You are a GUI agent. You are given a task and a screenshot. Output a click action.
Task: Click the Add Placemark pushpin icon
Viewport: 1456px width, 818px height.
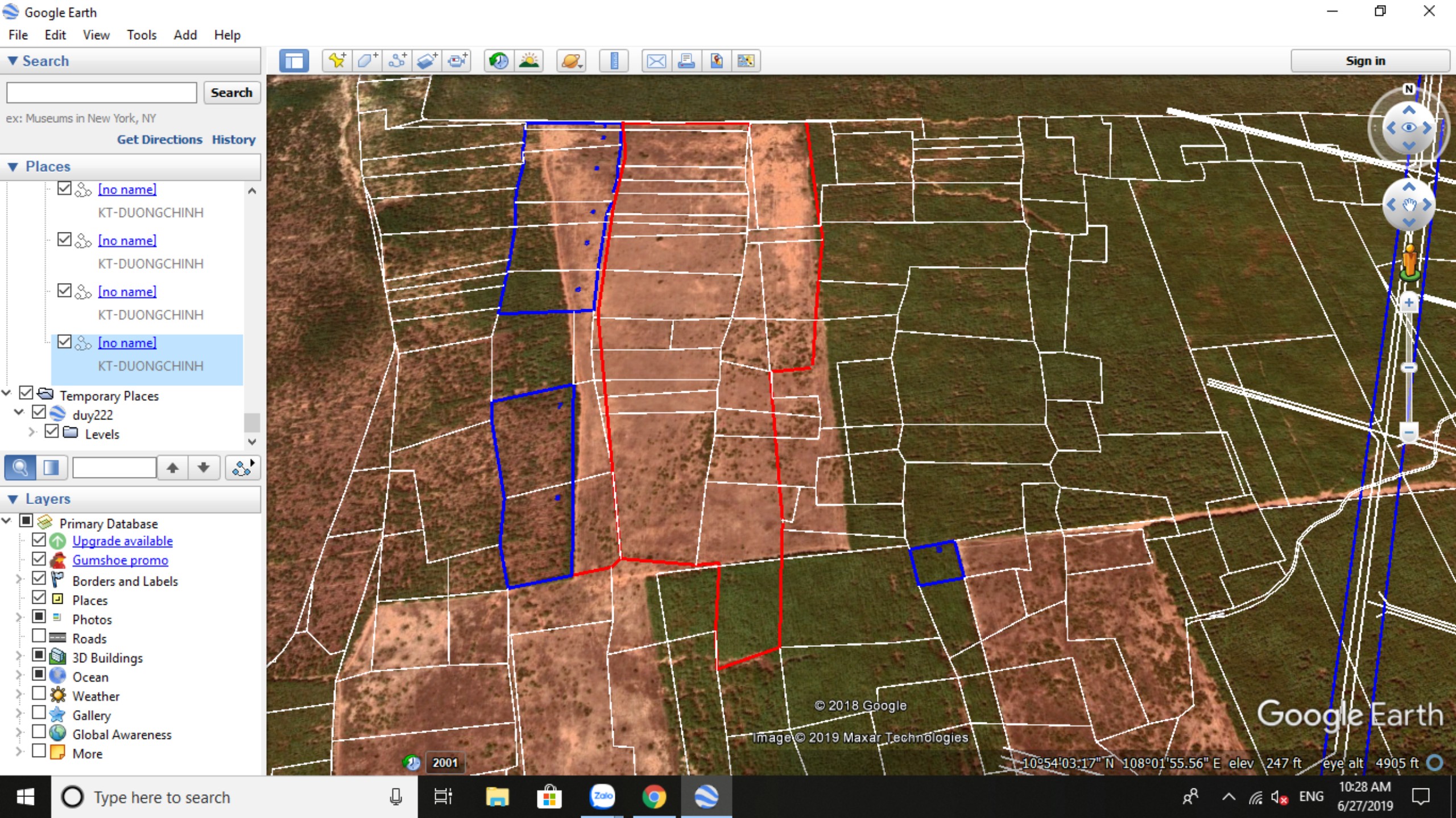[337, 61]
